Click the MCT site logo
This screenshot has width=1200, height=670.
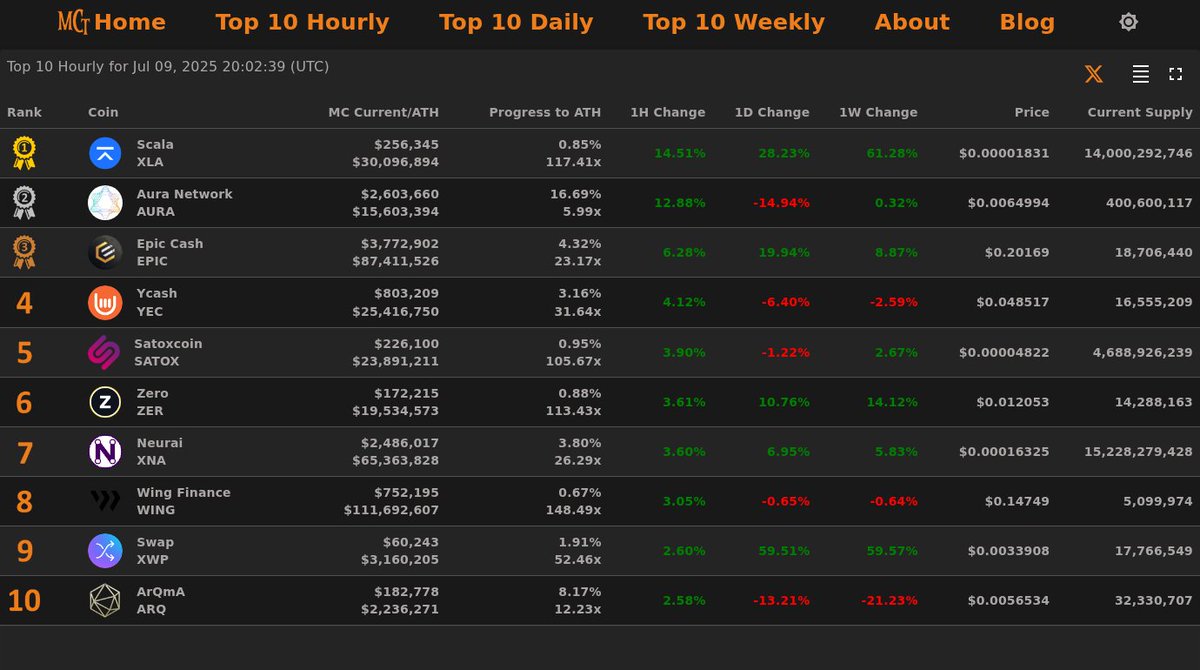[74, 21]
